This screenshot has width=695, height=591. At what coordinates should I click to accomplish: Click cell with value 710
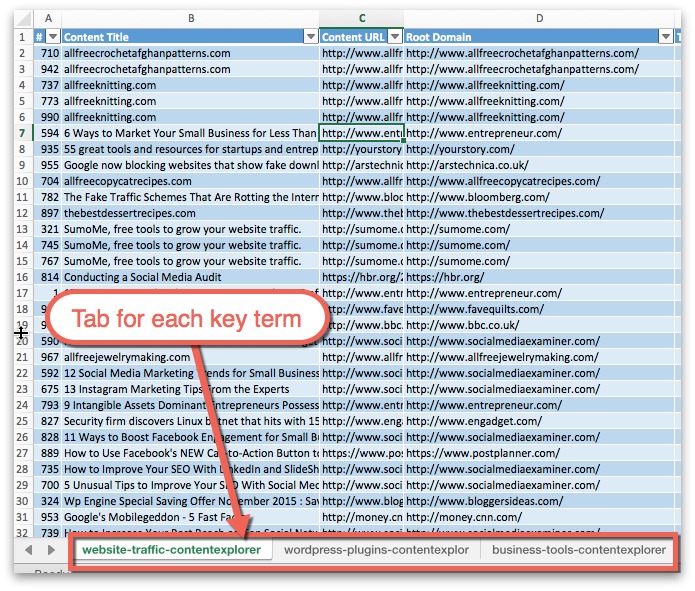point(48,53)
